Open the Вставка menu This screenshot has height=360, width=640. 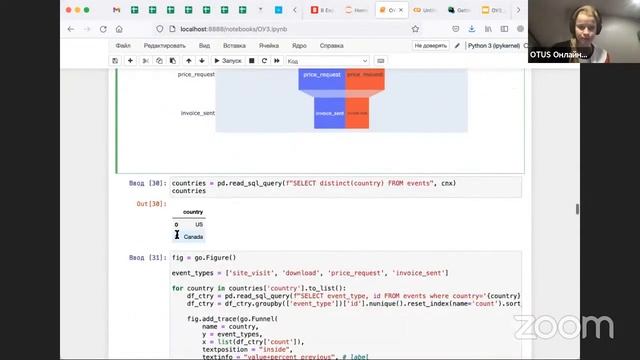point(234,46)
